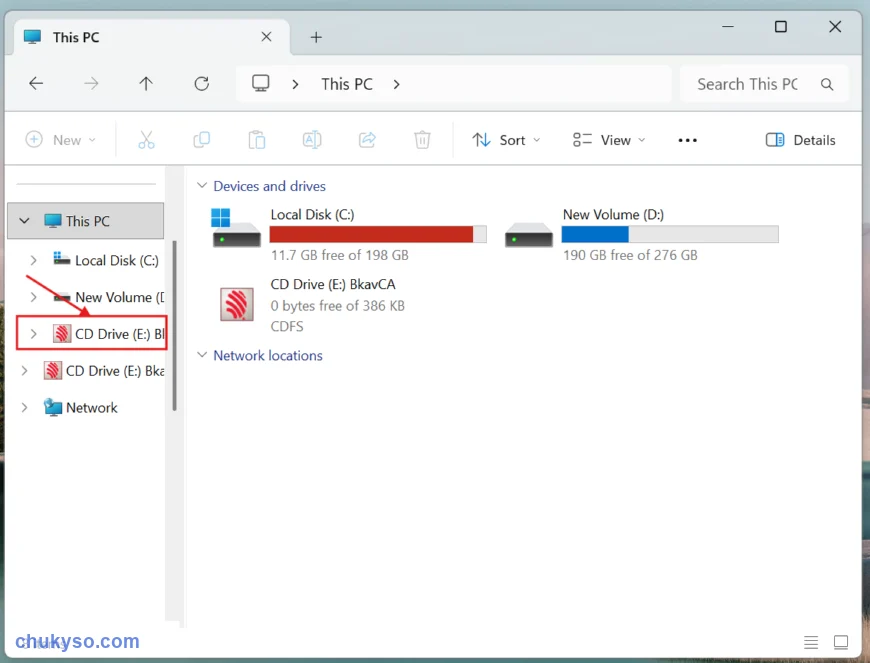Open the New dropdown menu

coord(61,140)
